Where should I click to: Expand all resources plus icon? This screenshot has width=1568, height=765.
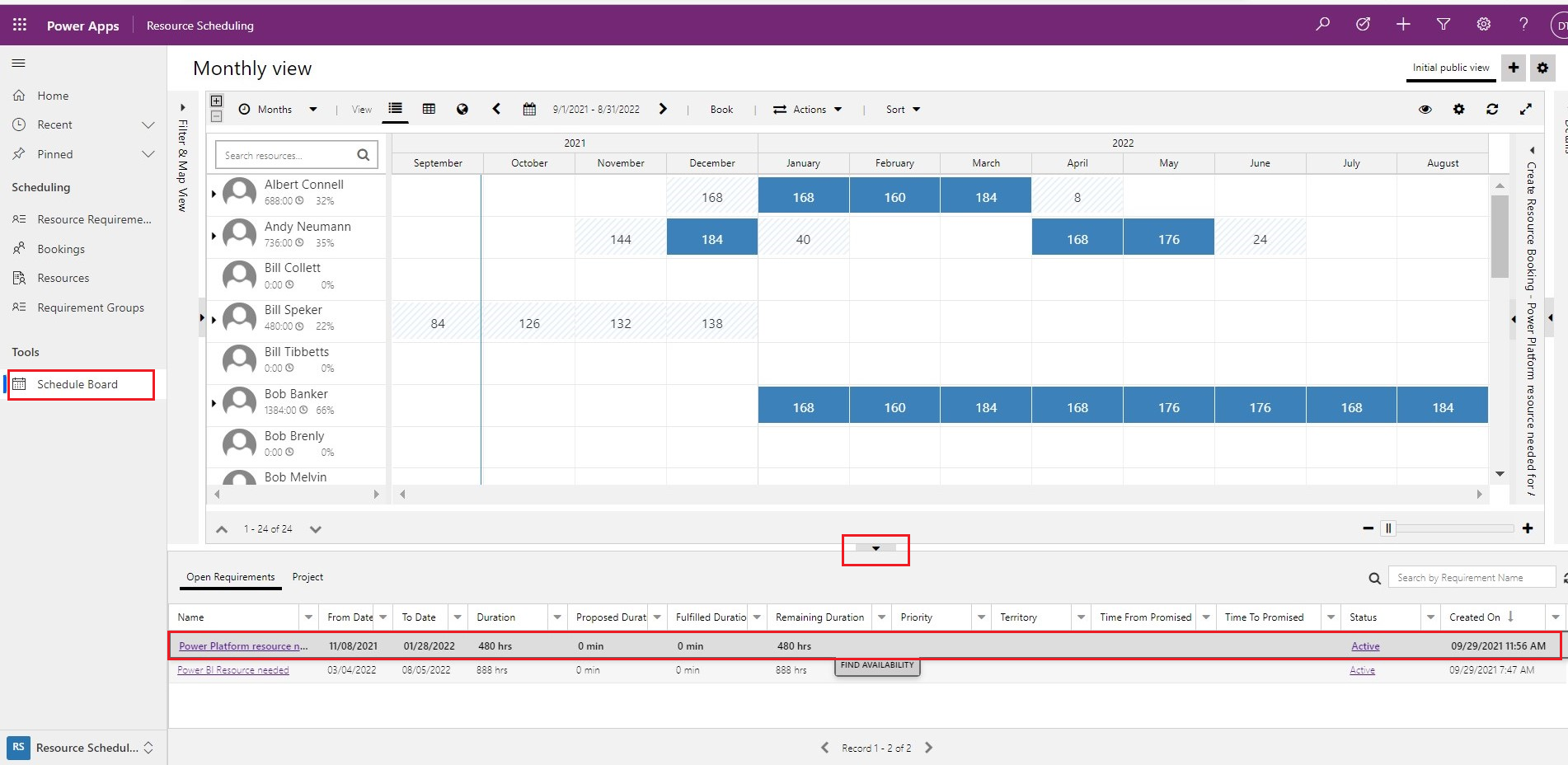point(217,101)
